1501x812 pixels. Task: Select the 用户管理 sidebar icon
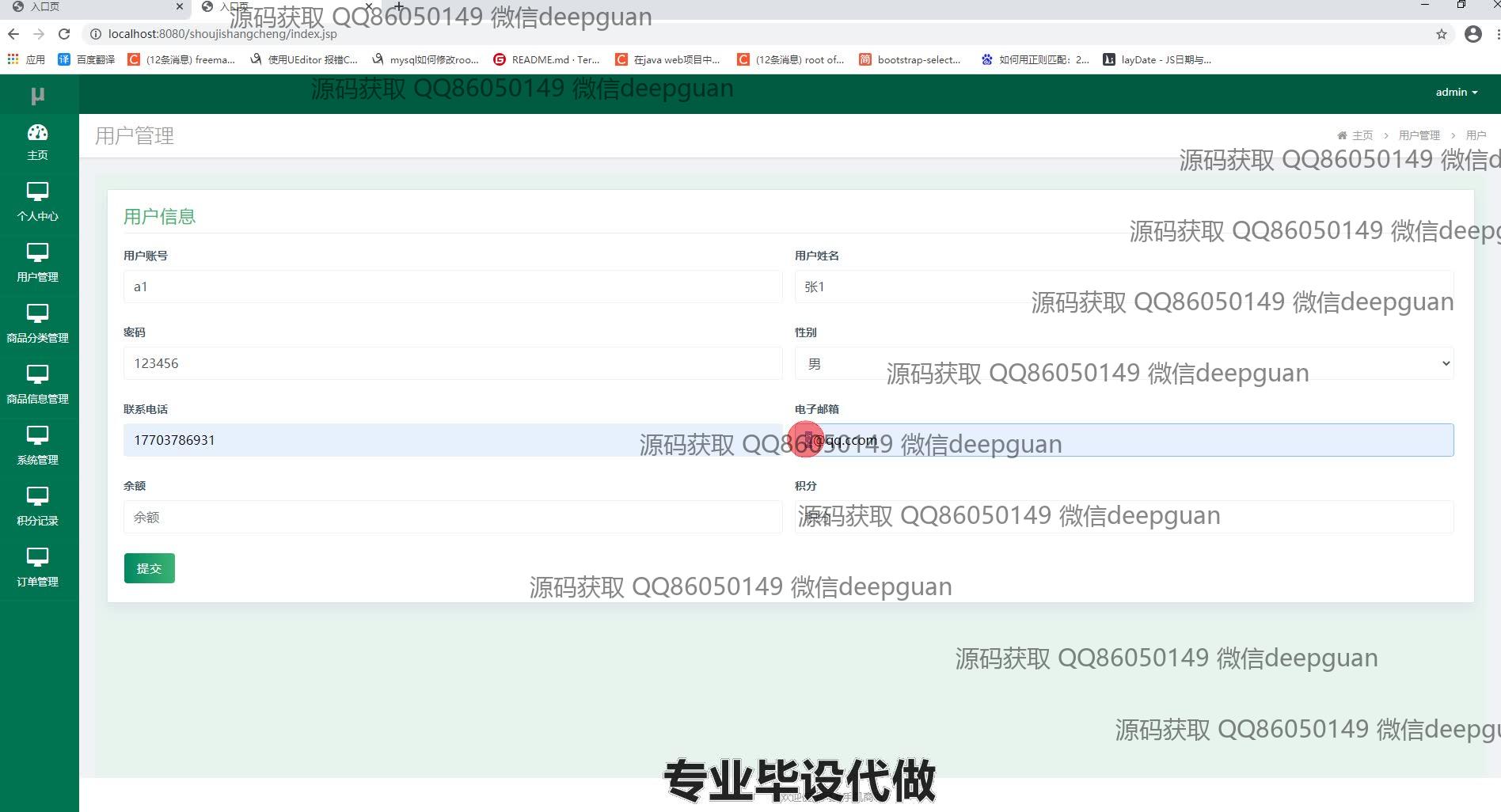click(x=37, y=253)
